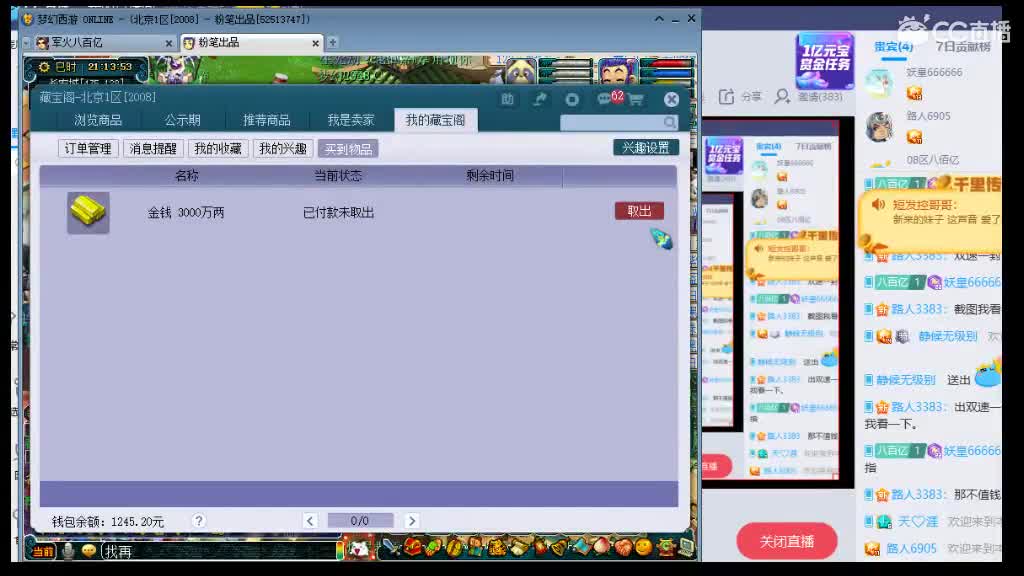Open the shopping cart icon
Image resolution: width=1024 pixels, height=576 pixels.
(635, 99)
